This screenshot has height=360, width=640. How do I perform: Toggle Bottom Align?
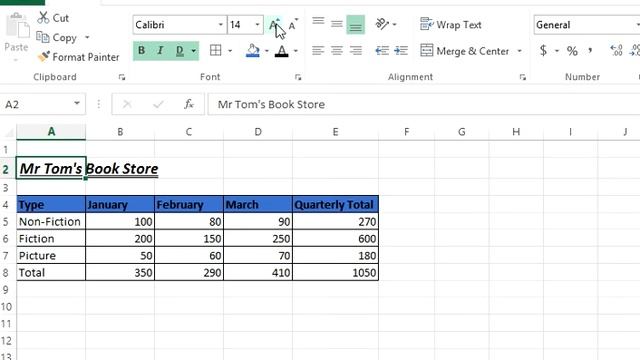(356, 24)
